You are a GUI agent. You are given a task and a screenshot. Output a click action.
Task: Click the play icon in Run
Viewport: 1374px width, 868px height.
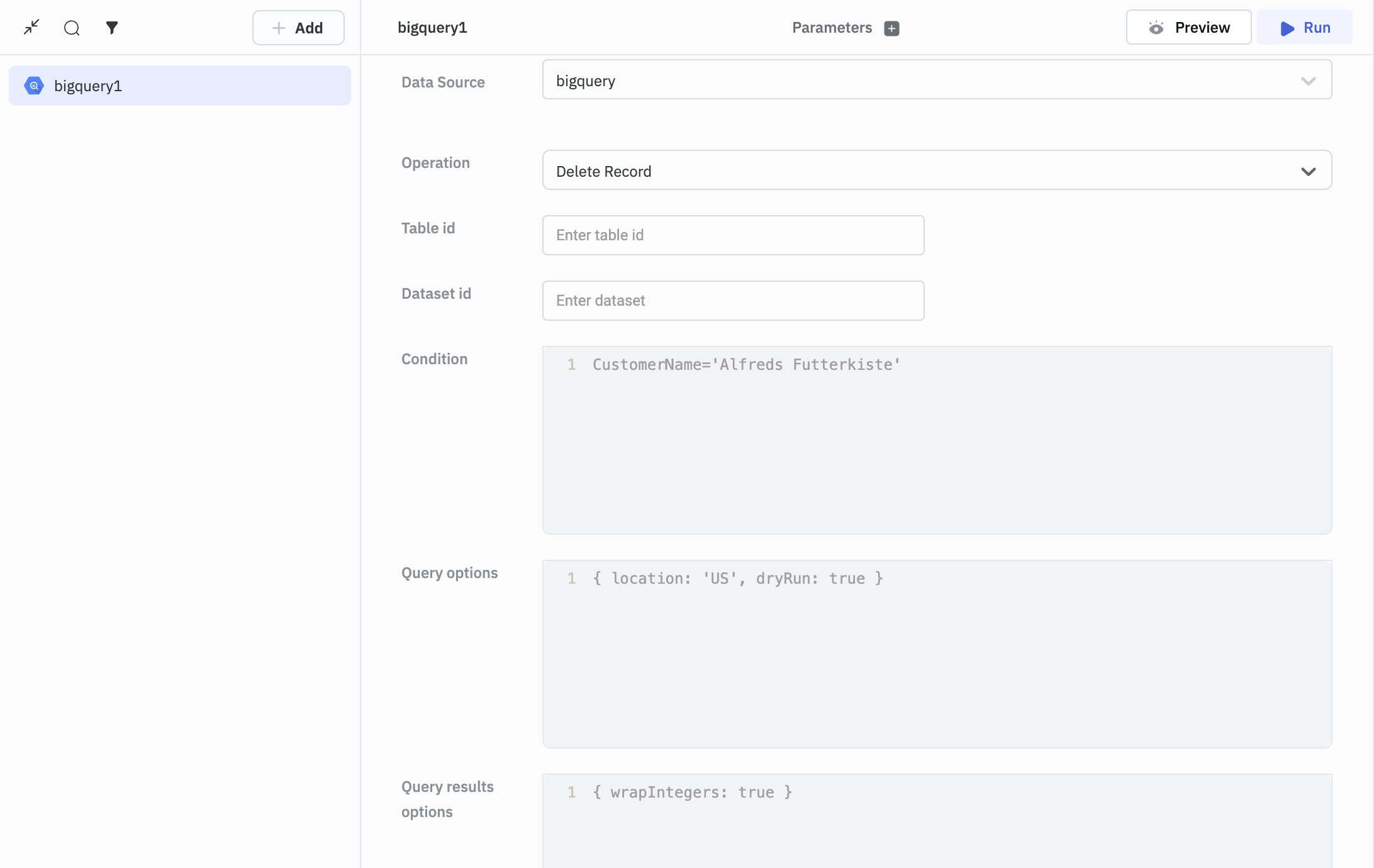1287,28
